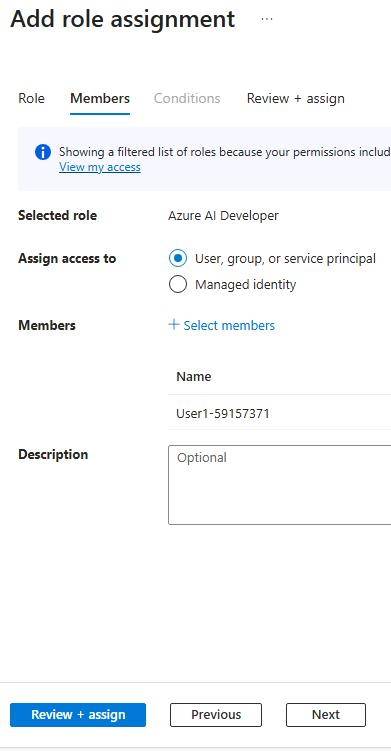
Task: Click the Name column header
Action: pos(194,377)
